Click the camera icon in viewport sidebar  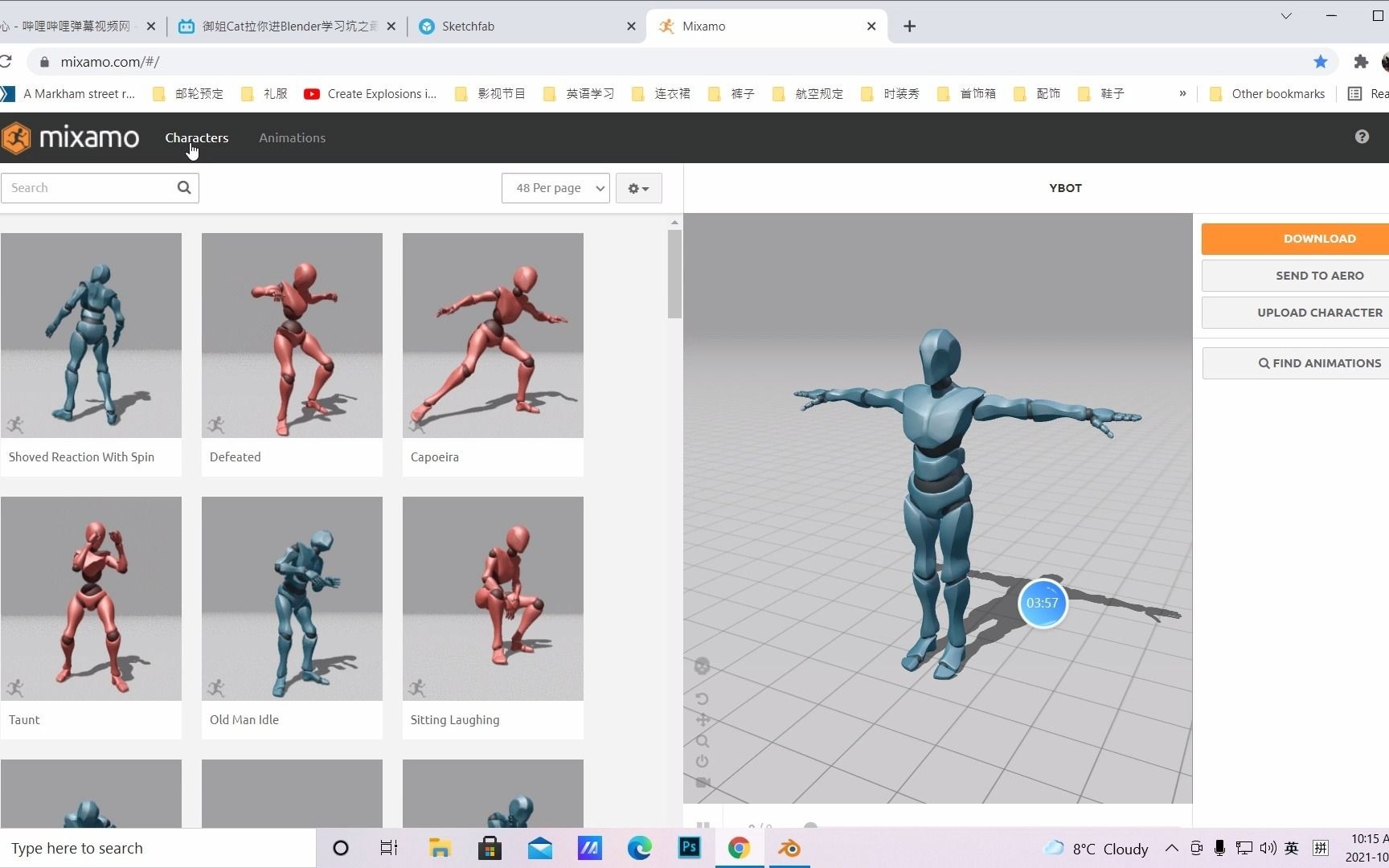tap(702, 782)
